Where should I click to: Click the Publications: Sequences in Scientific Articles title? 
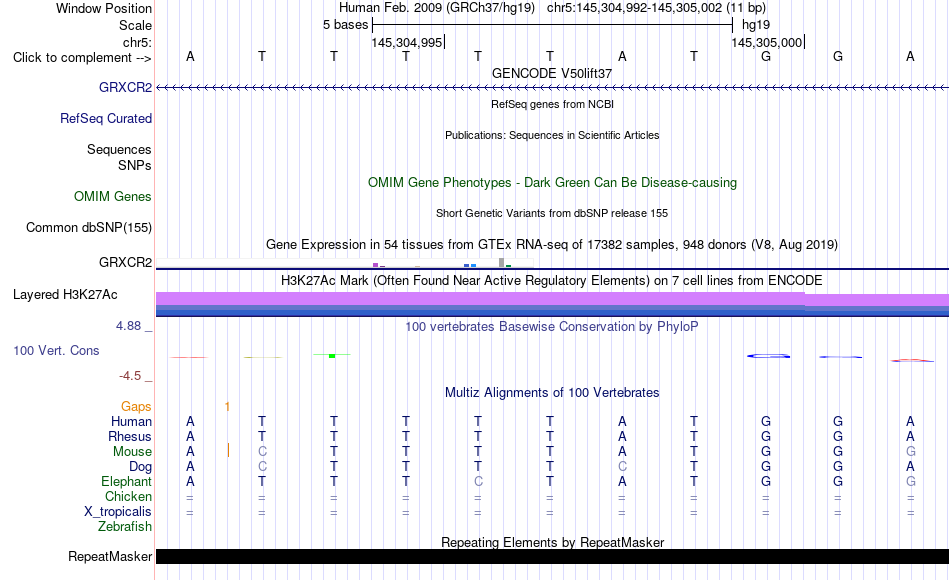click(552, 135)
